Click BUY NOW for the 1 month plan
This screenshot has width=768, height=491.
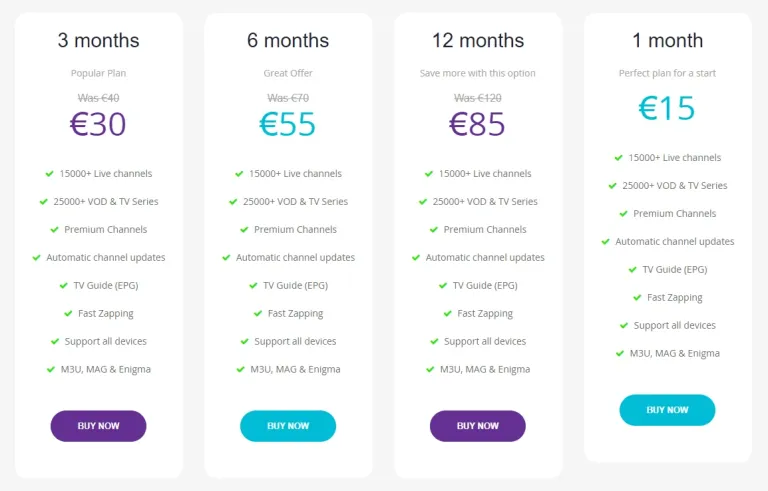tap(667, 410)
